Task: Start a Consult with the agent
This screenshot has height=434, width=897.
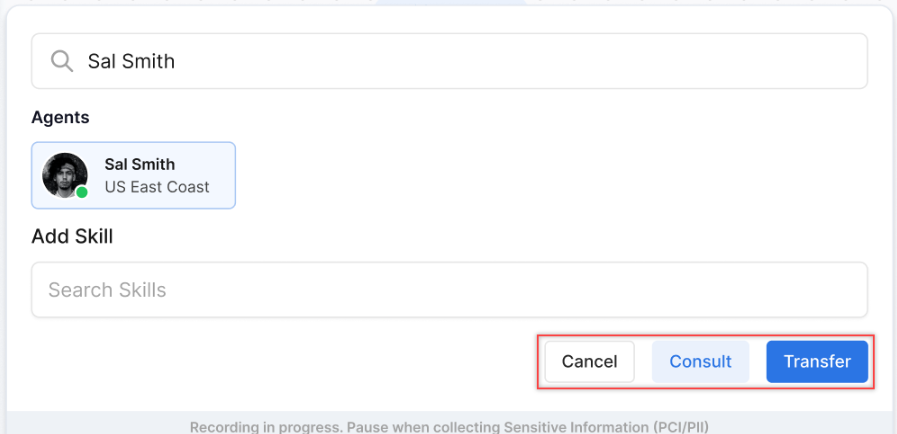Action: tap(700, 362)
